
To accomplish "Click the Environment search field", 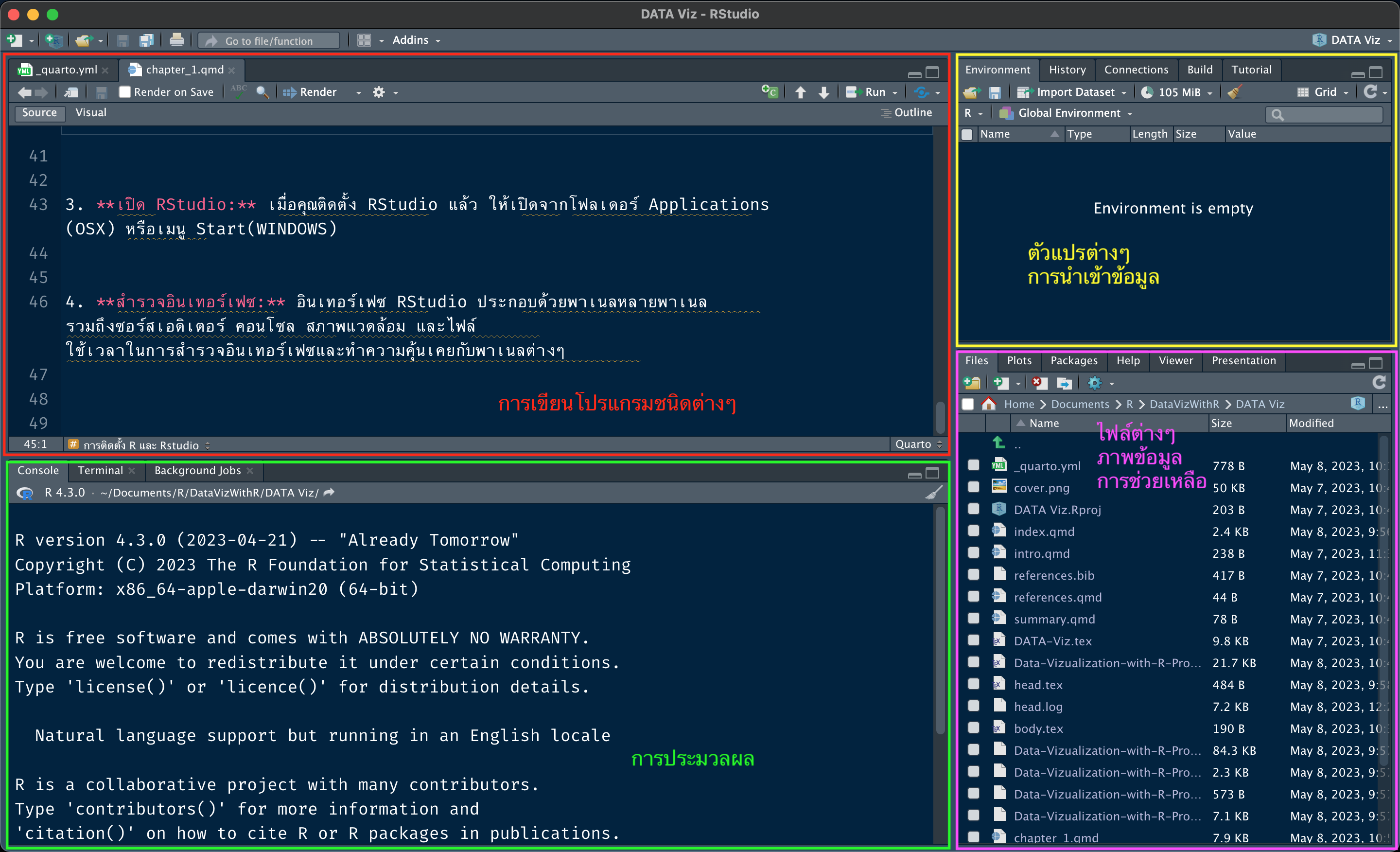I will (x=1324, y=114).
